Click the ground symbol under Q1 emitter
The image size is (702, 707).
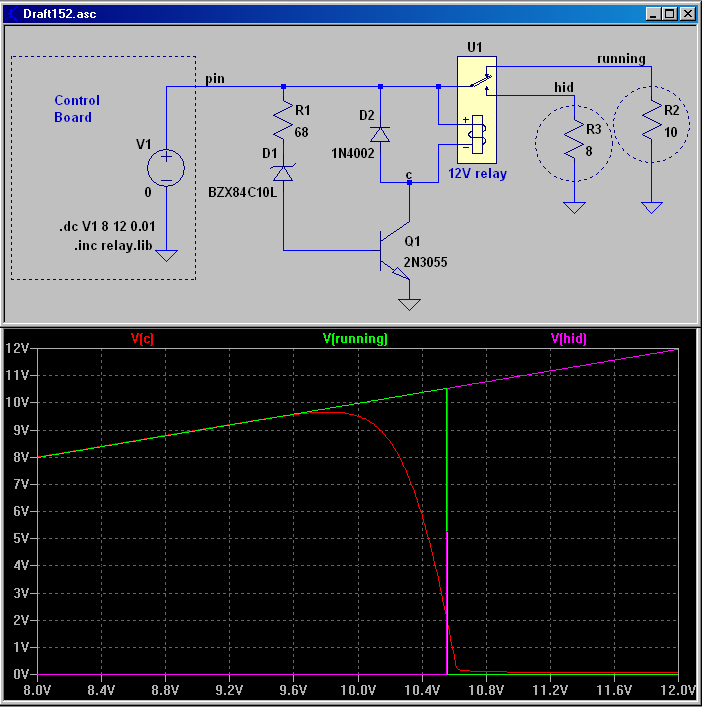coord(409,304)
